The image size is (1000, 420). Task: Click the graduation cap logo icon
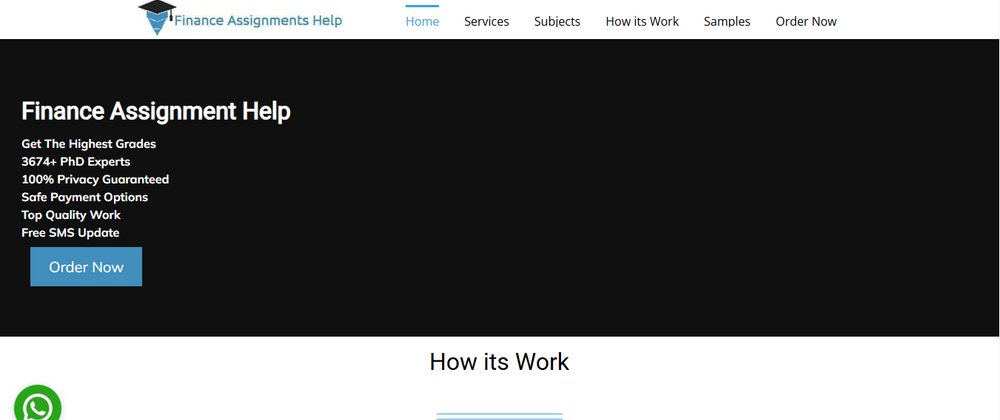tap(155, 17)
